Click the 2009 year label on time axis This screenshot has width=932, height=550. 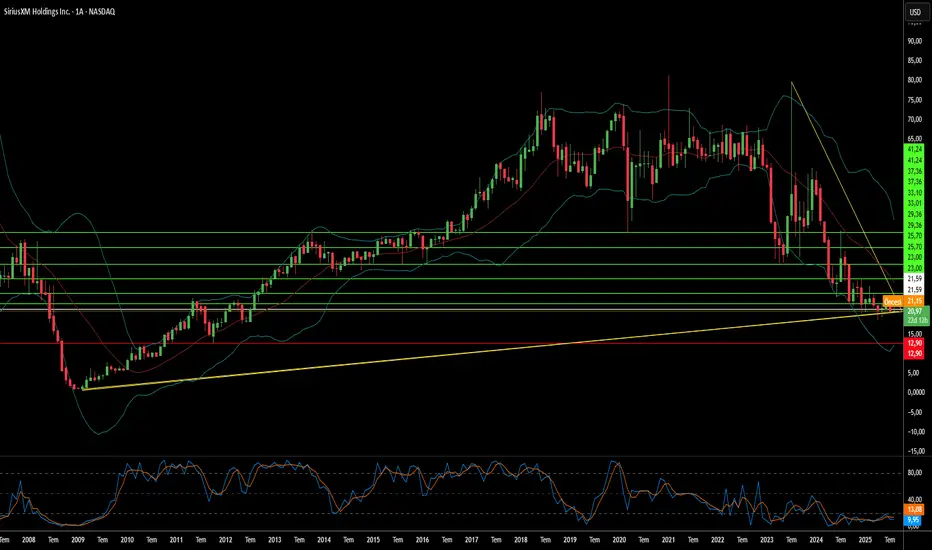[x=77, y=540]
